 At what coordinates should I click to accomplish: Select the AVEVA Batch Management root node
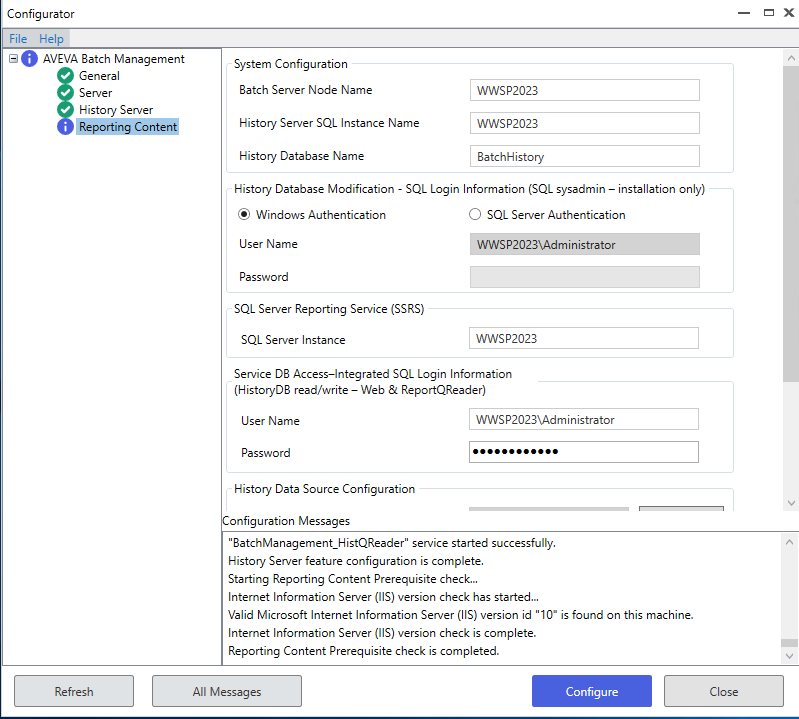coord(114,59)
